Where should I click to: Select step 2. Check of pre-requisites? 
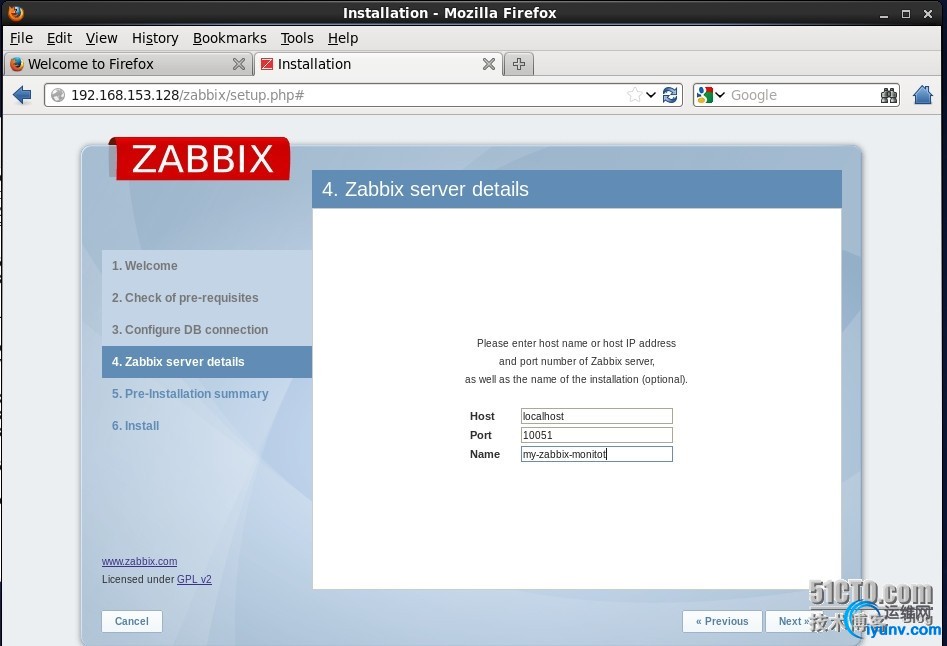click(207, 298)
